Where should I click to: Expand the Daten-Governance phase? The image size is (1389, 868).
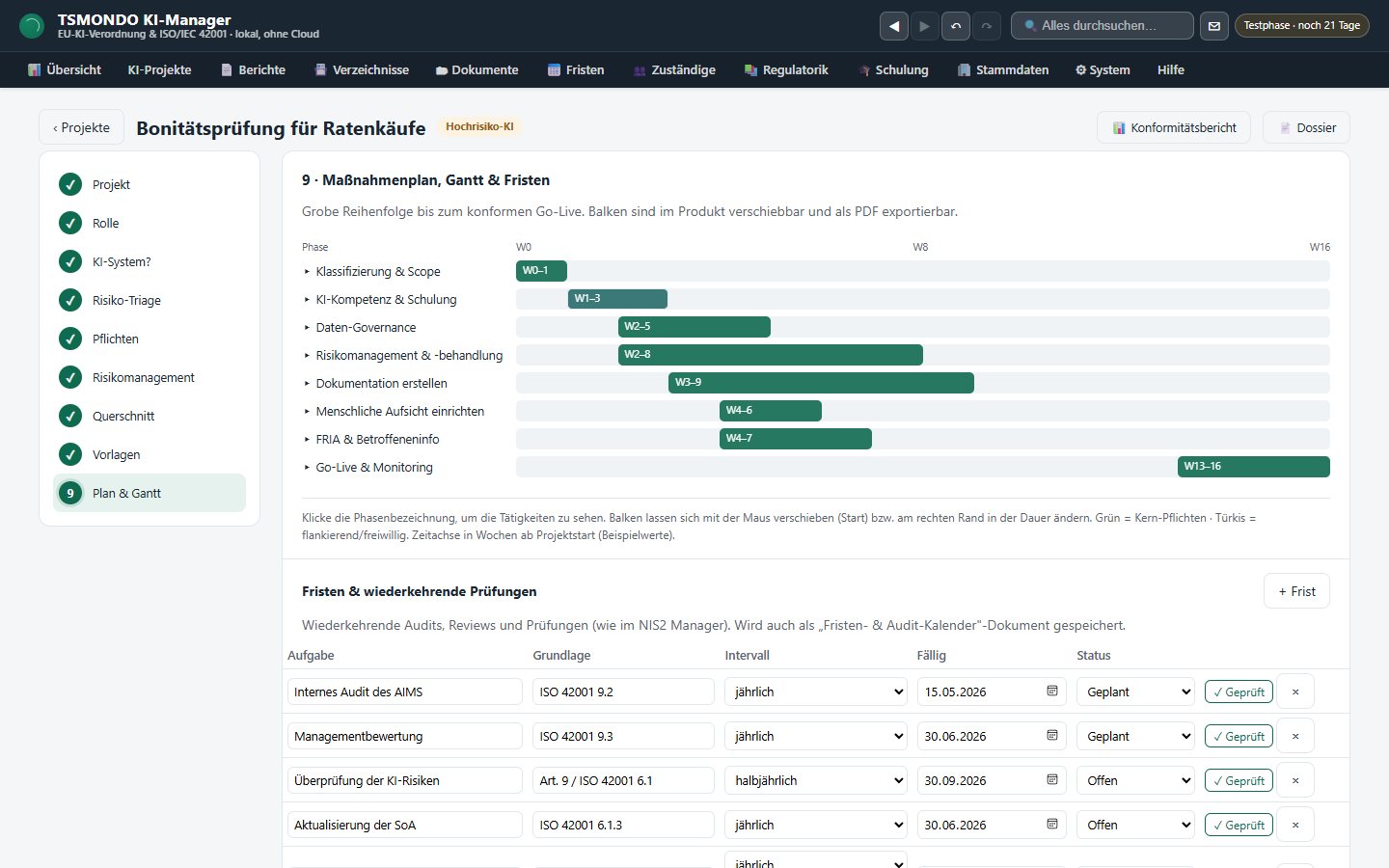366,327
